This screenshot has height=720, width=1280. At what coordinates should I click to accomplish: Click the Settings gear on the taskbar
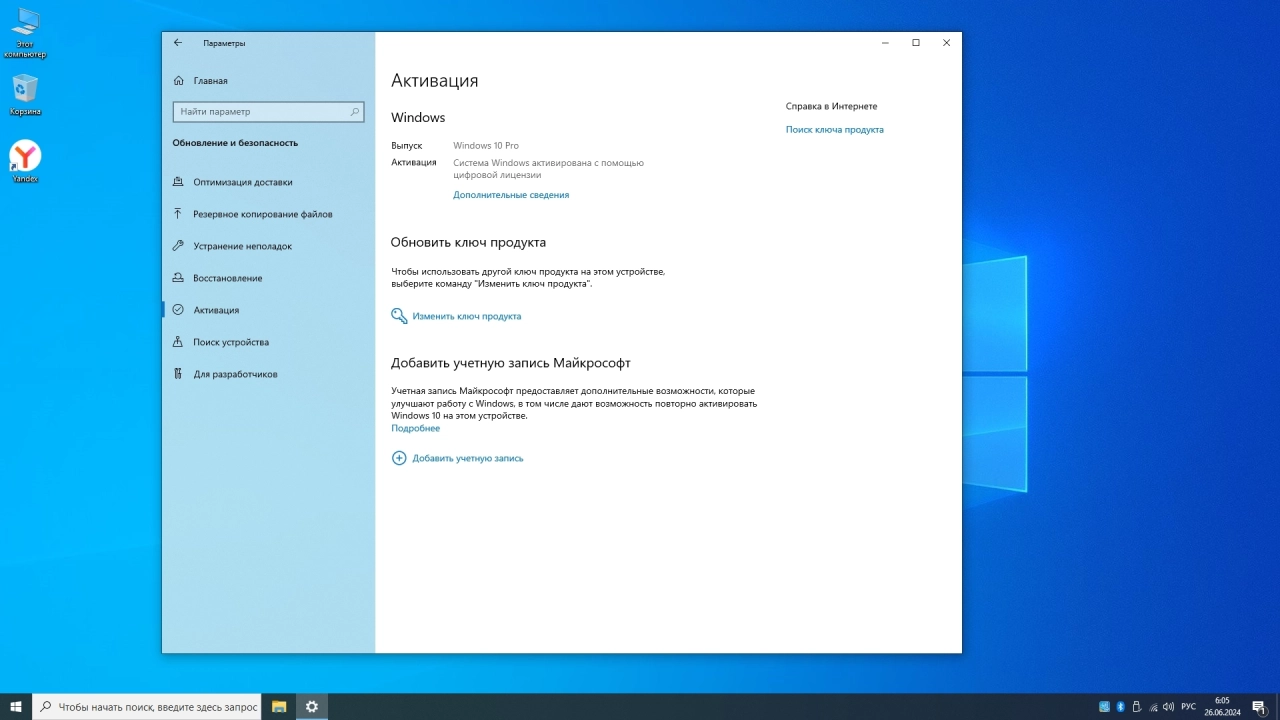pyautogui.click(x=312, y=706)
